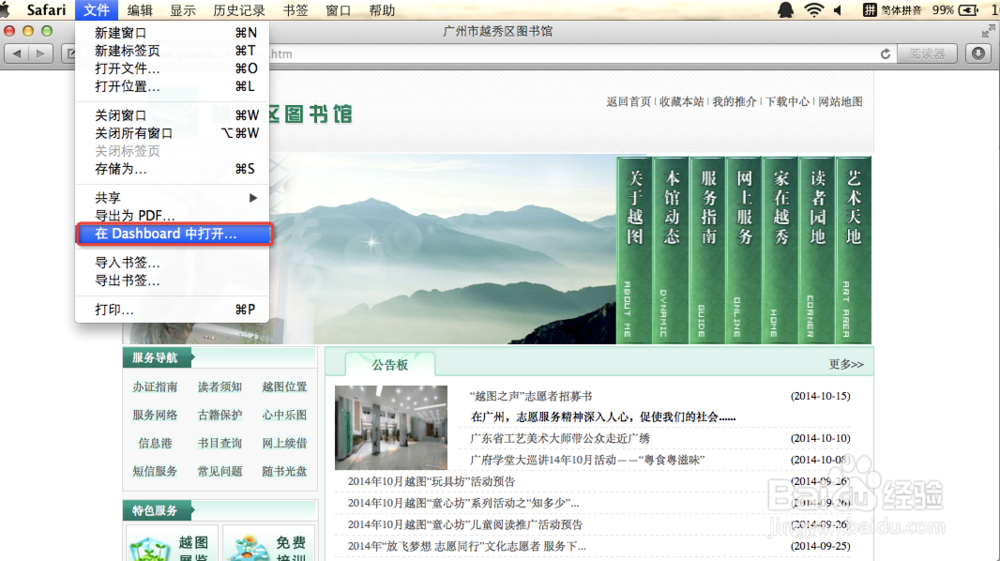Open the 网站地图 link
Image resolution: width=1000 pixels, height=561 pixels.
(x=840, y=101)
